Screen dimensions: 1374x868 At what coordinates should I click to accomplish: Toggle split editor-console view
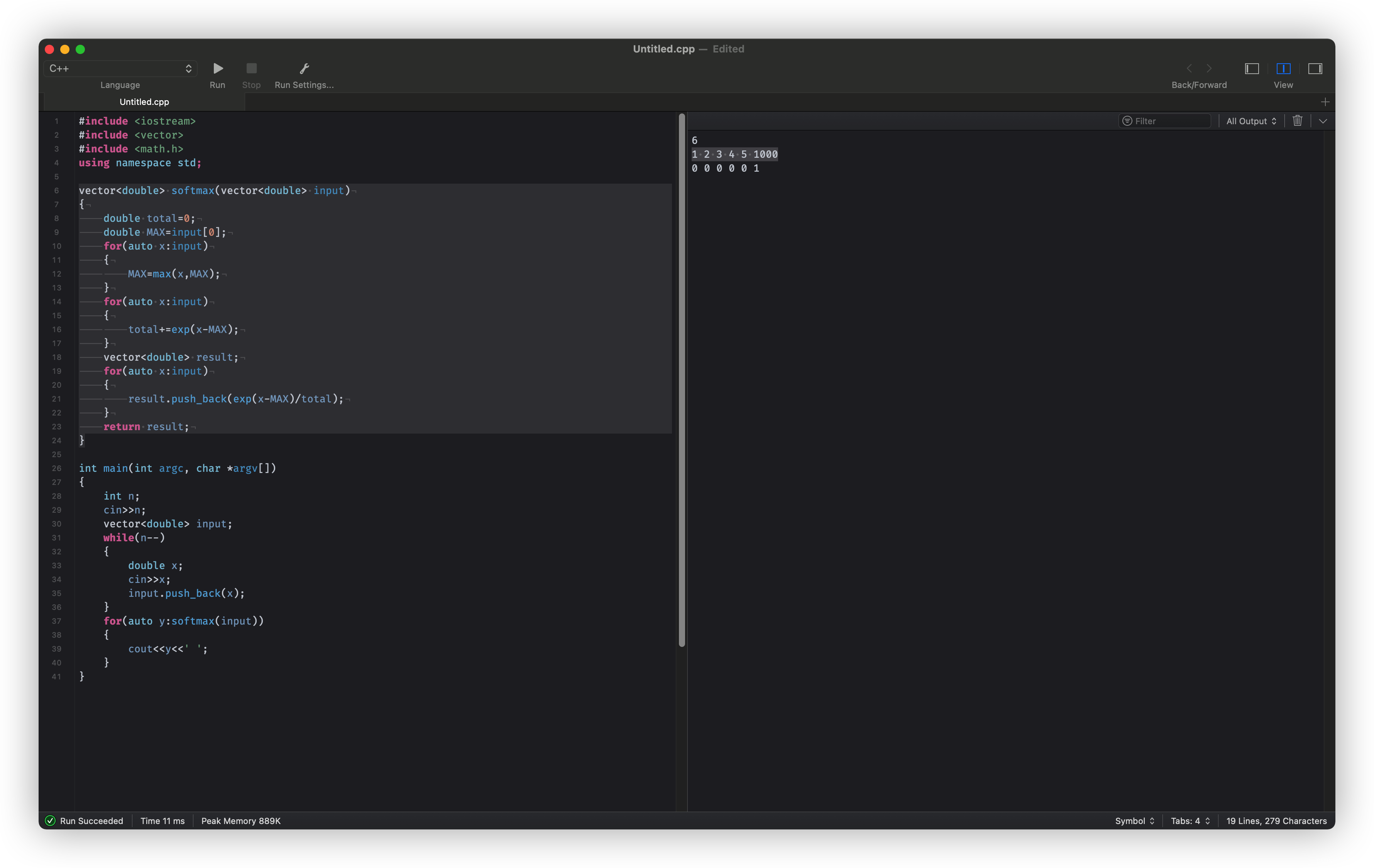click(1283, 68)
